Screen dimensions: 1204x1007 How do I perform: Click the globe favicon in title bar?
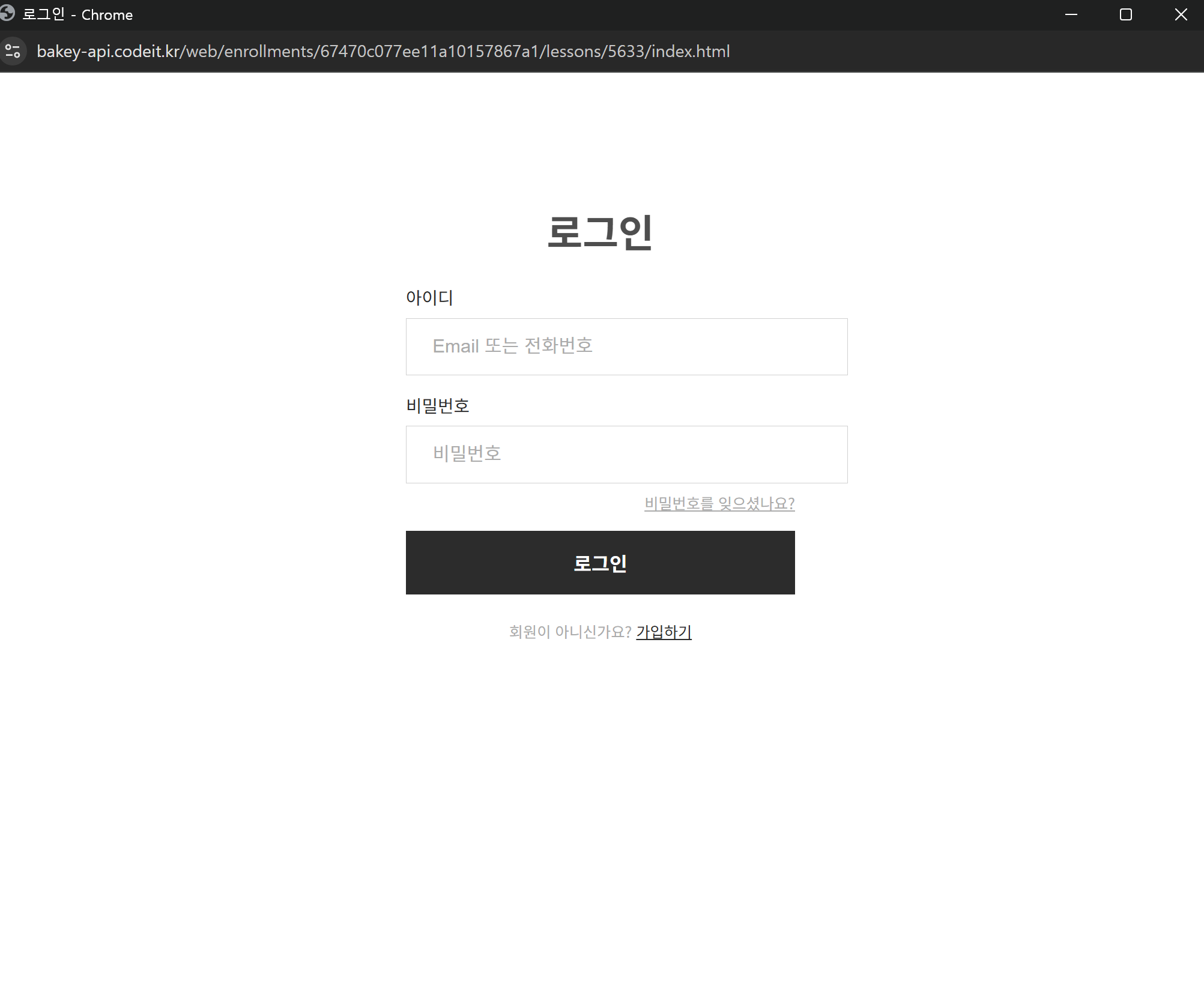[7, 13]
